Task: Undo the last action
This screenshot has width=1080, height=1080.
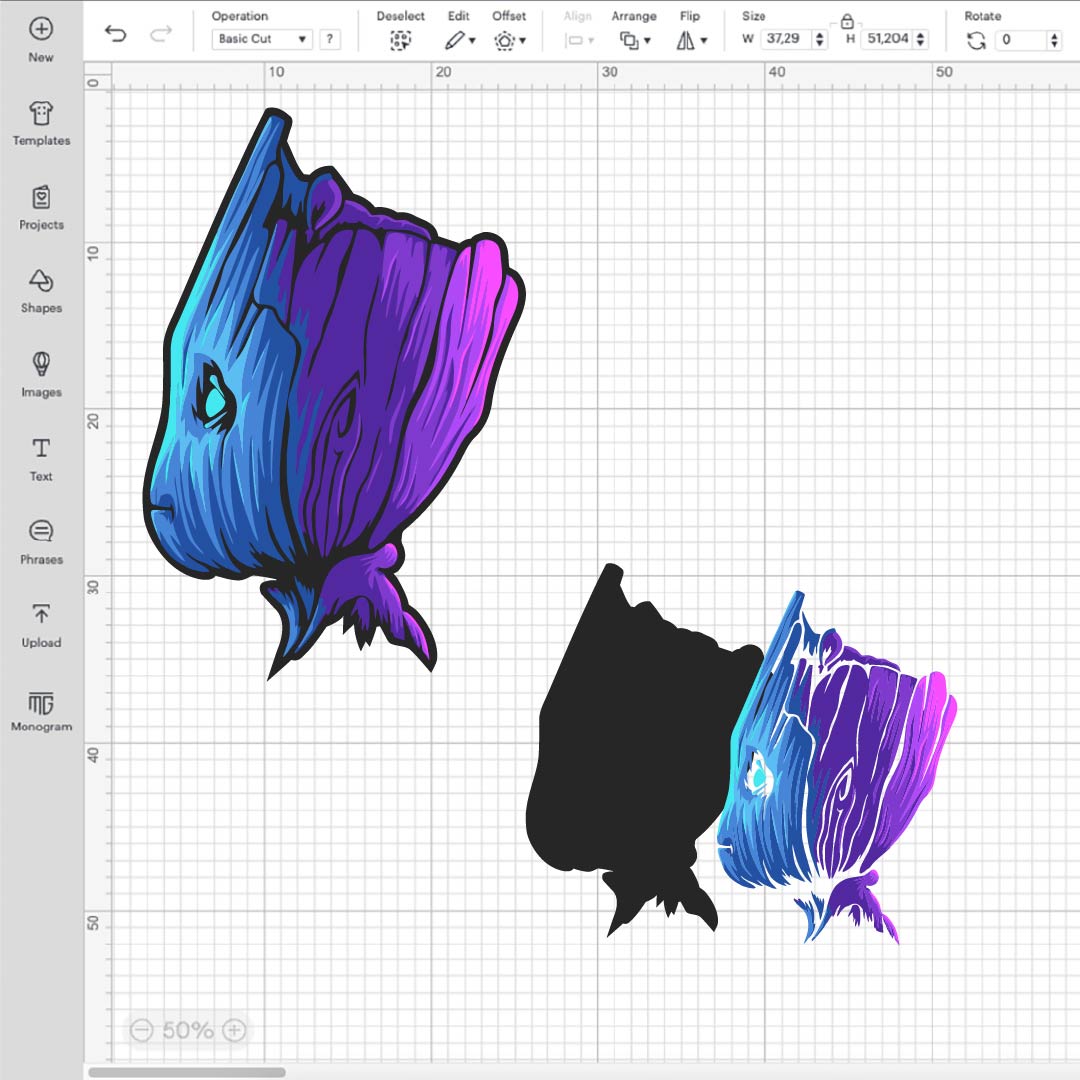Action: pos(116,33)
